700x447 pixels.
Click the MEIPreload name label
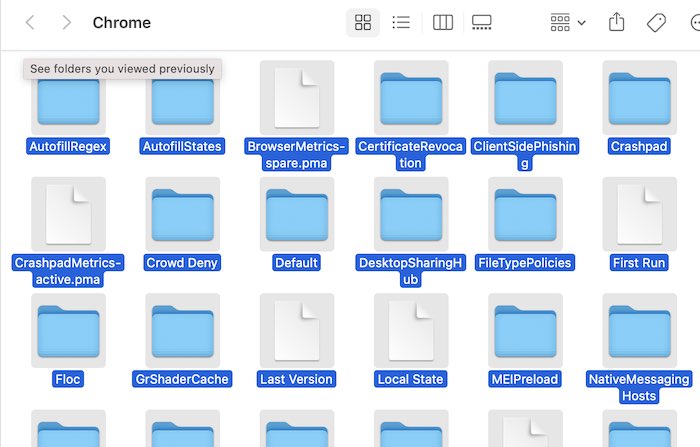click(525, 380)
